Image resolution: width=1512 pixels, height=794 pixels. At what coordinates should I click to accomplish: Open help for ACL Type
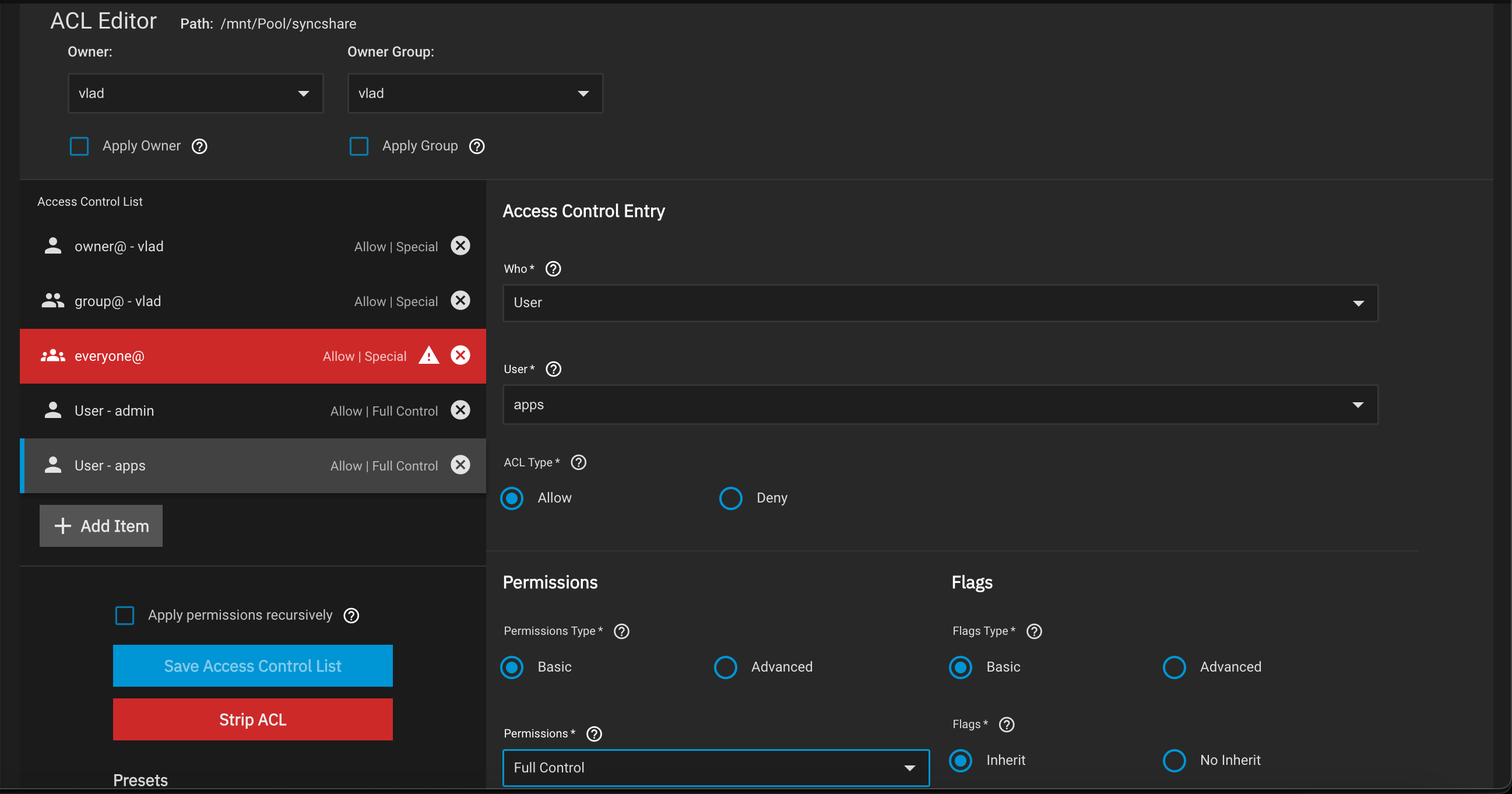(578, 462)
